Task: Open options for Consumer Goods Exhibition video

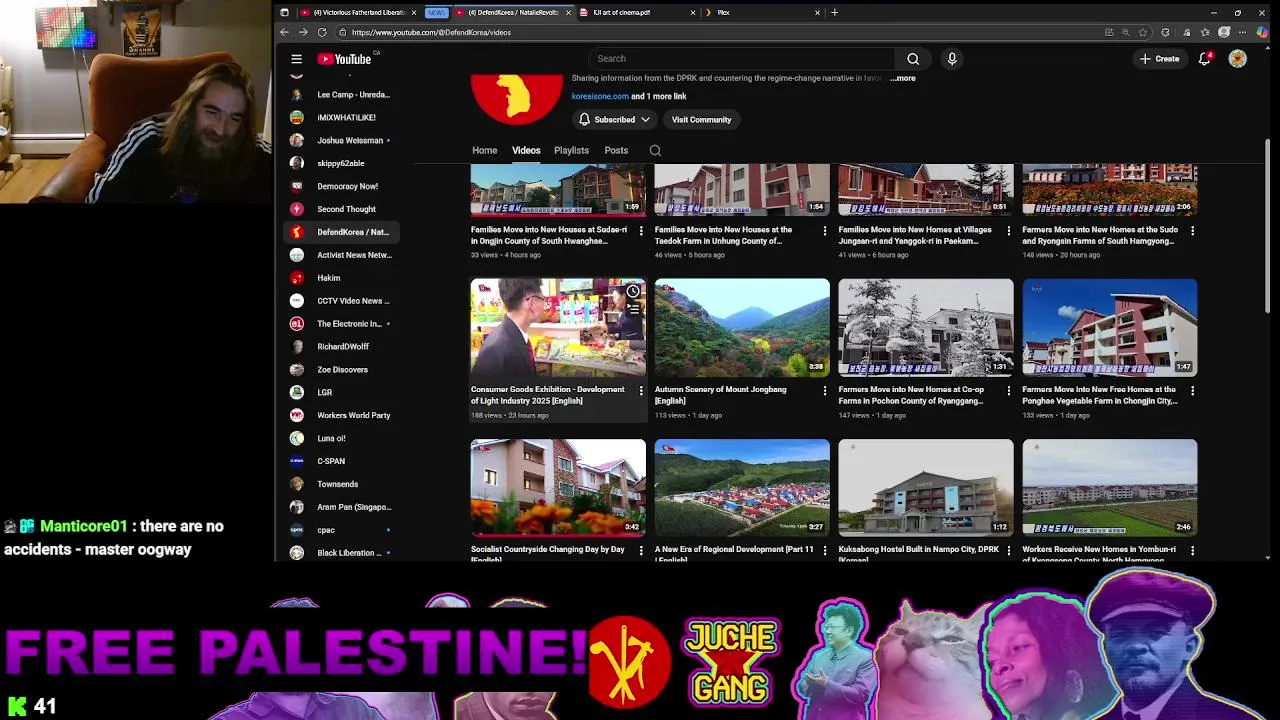Action: (x=641, y=390)
